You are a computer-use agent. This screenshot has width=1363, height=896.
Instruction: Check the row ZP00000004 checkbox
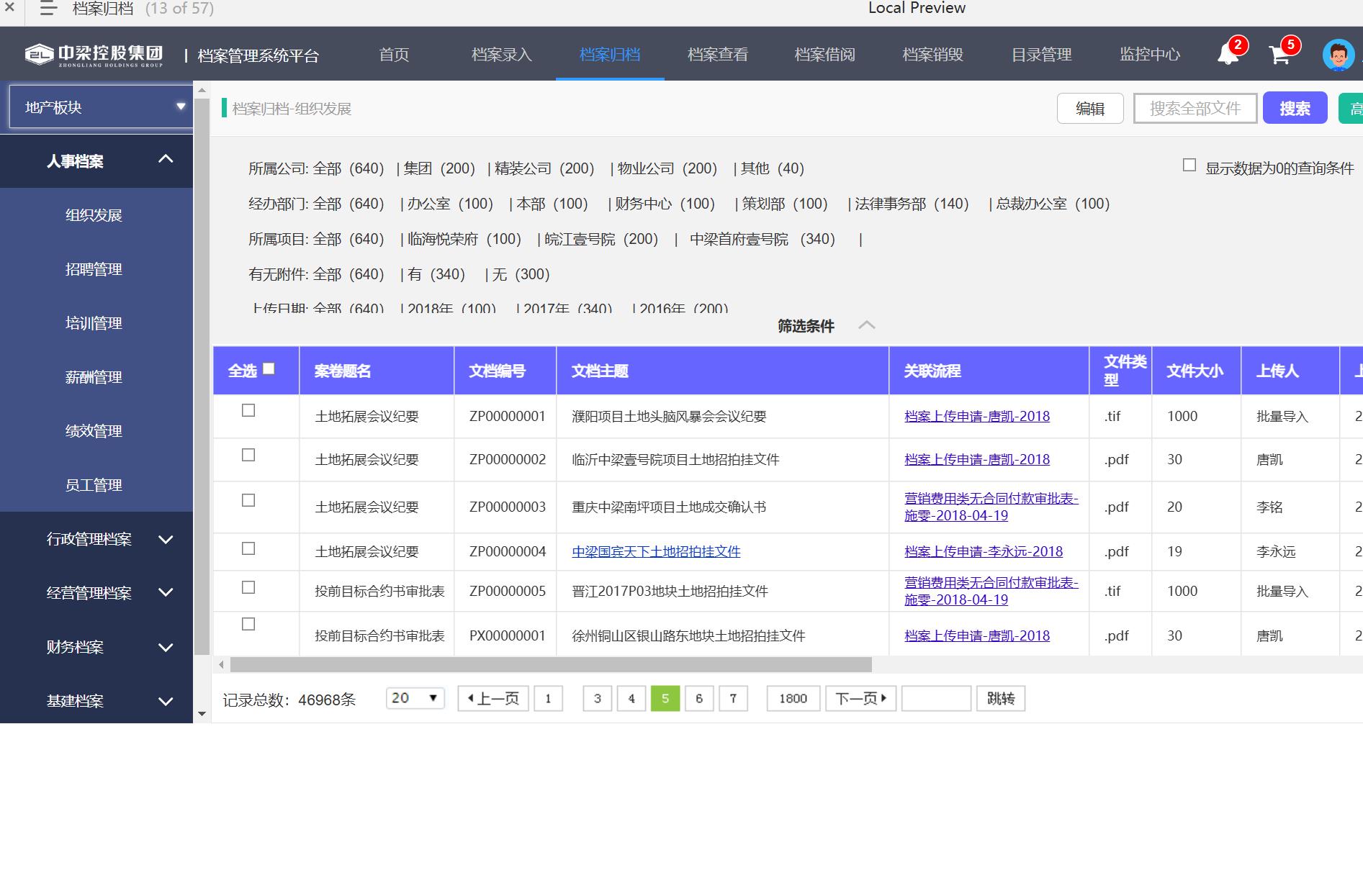pos(248,548)
